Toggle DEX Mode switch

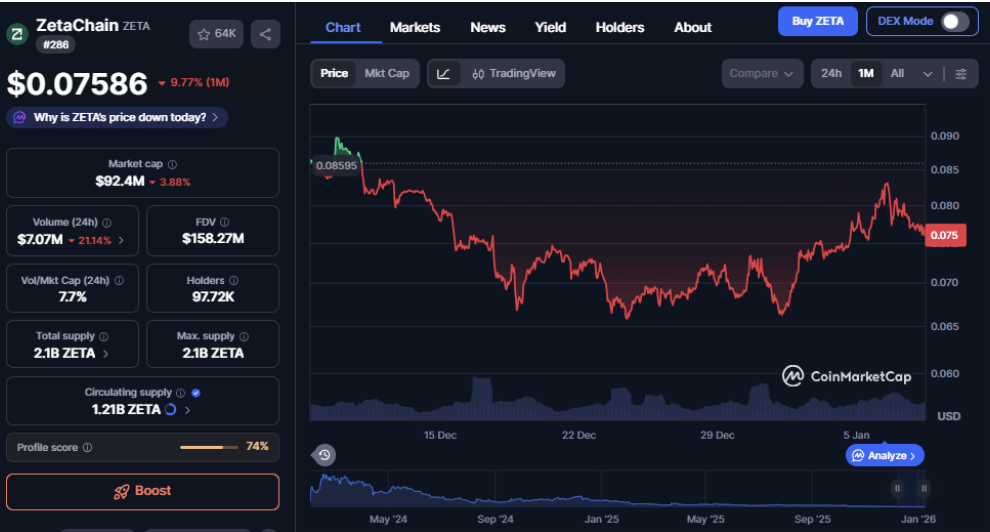pos(955,21)
